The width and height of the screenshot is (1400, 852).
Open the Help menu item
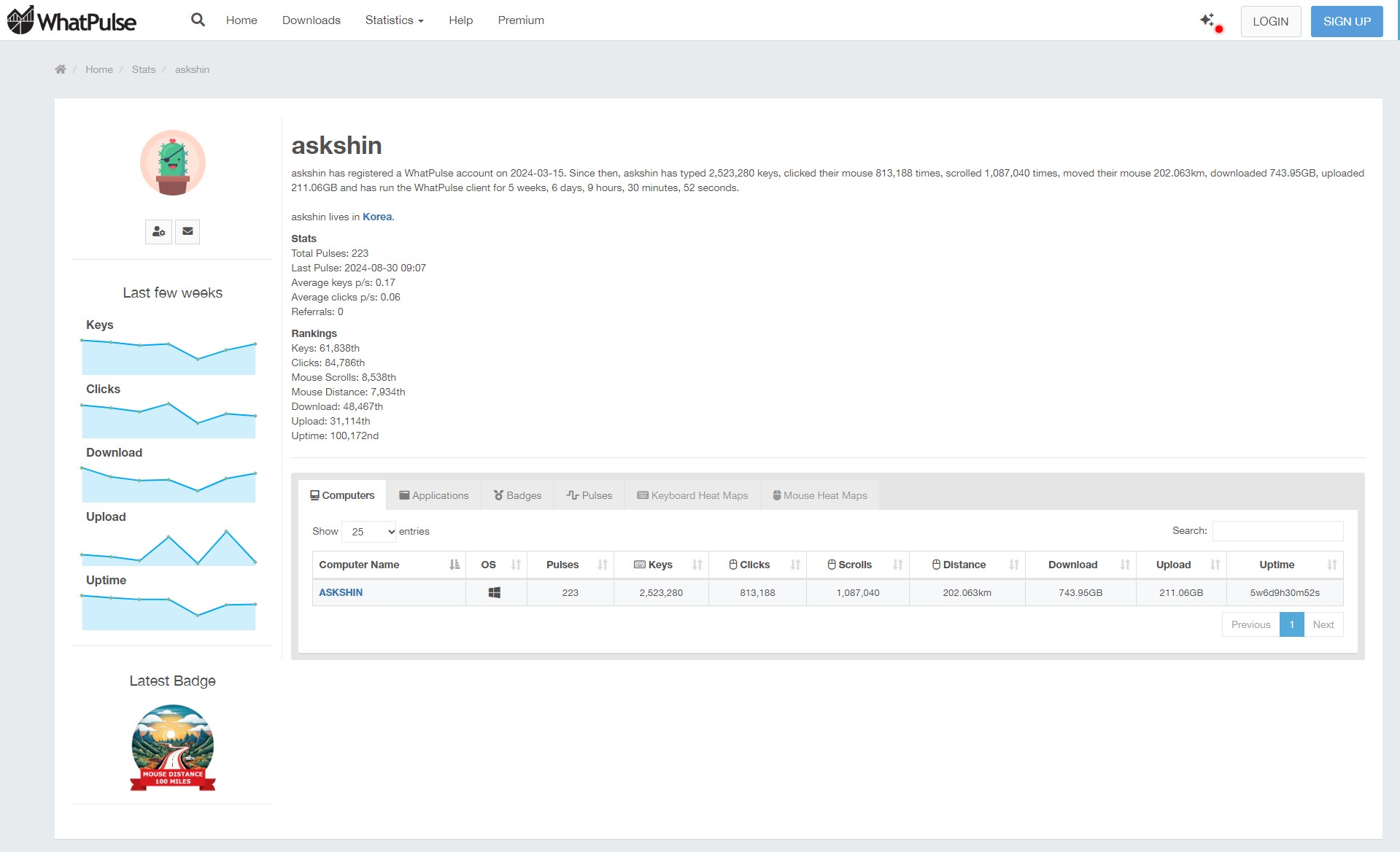(x=461, y=20)
